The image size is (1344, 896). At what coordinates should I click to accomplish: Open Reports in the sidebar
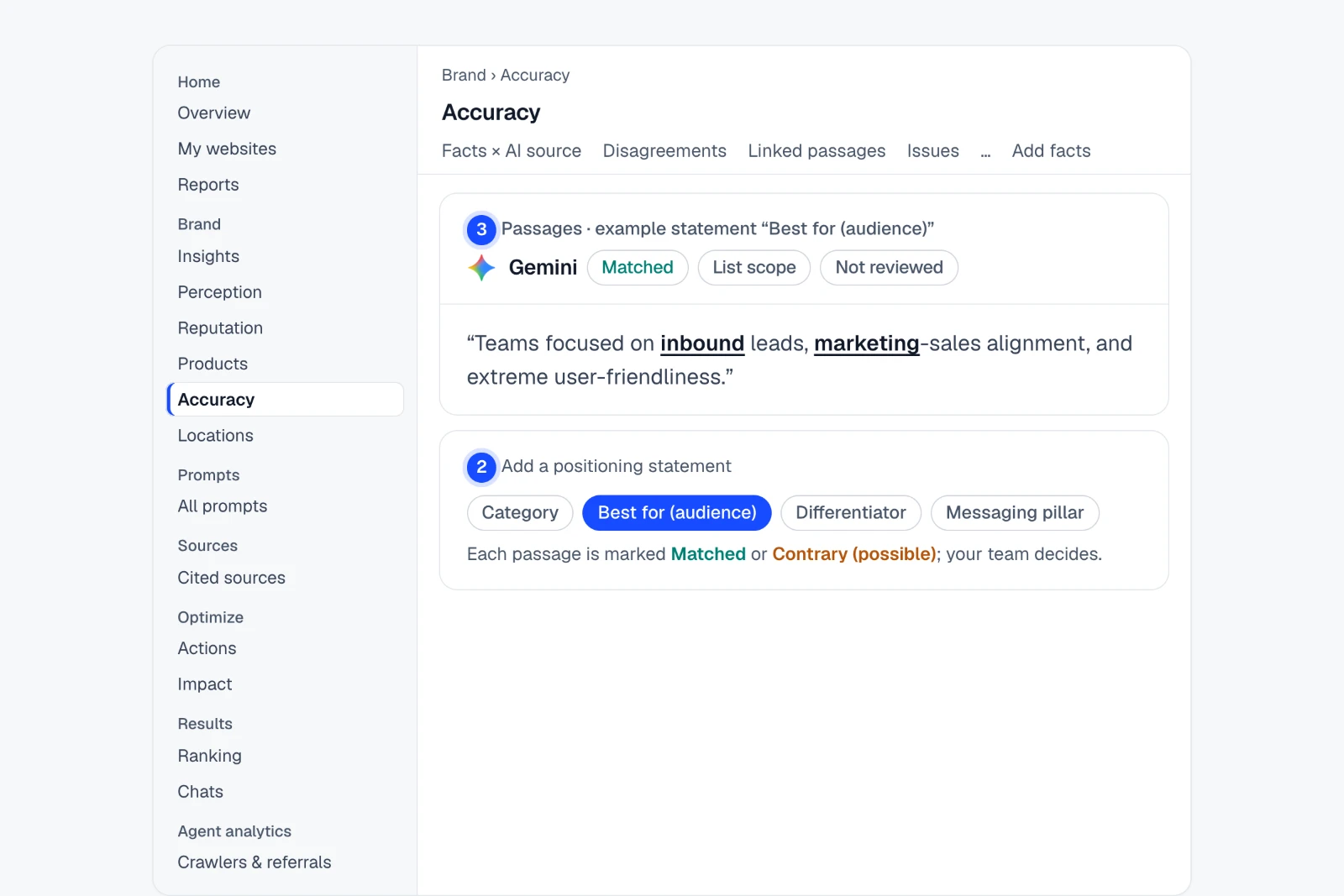tap(208, 185)
